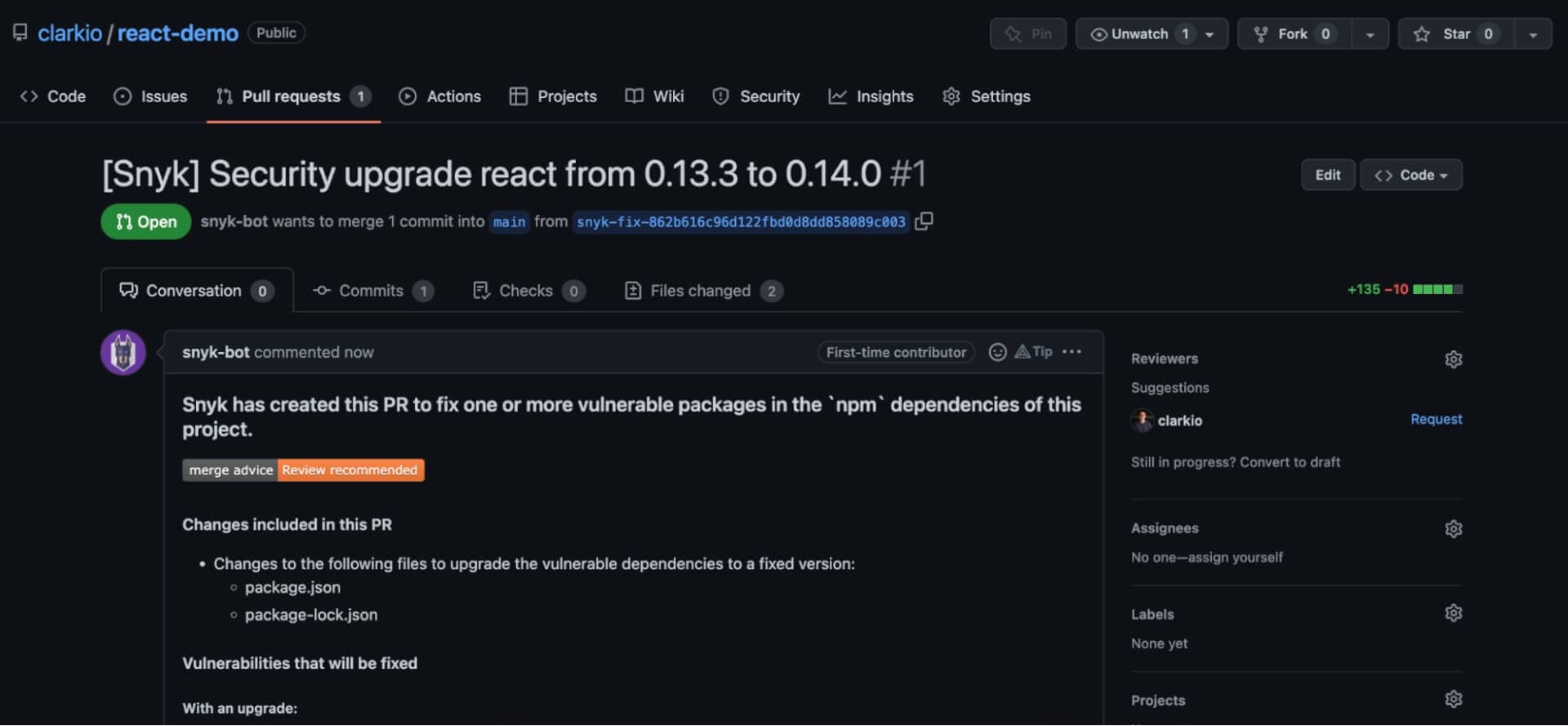
Task: Open the Assignees gear settings
Action: pos(1453,529)
